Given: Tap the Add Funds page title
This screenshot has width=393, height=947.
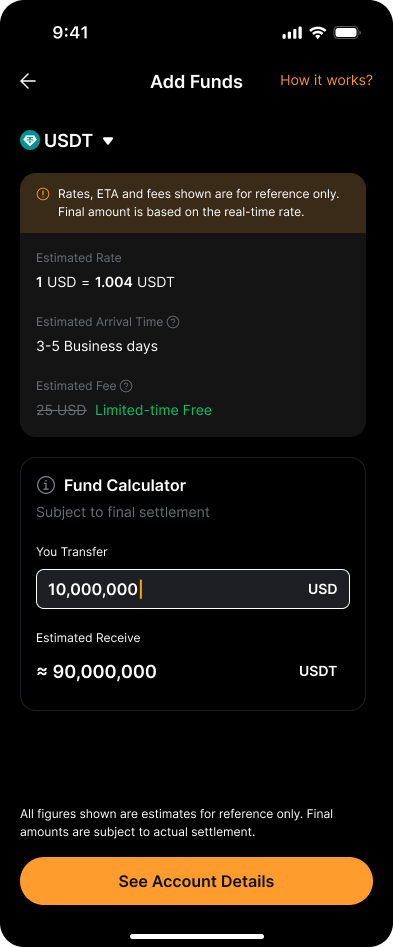Looking at the screenshot, I should [196, 82].
